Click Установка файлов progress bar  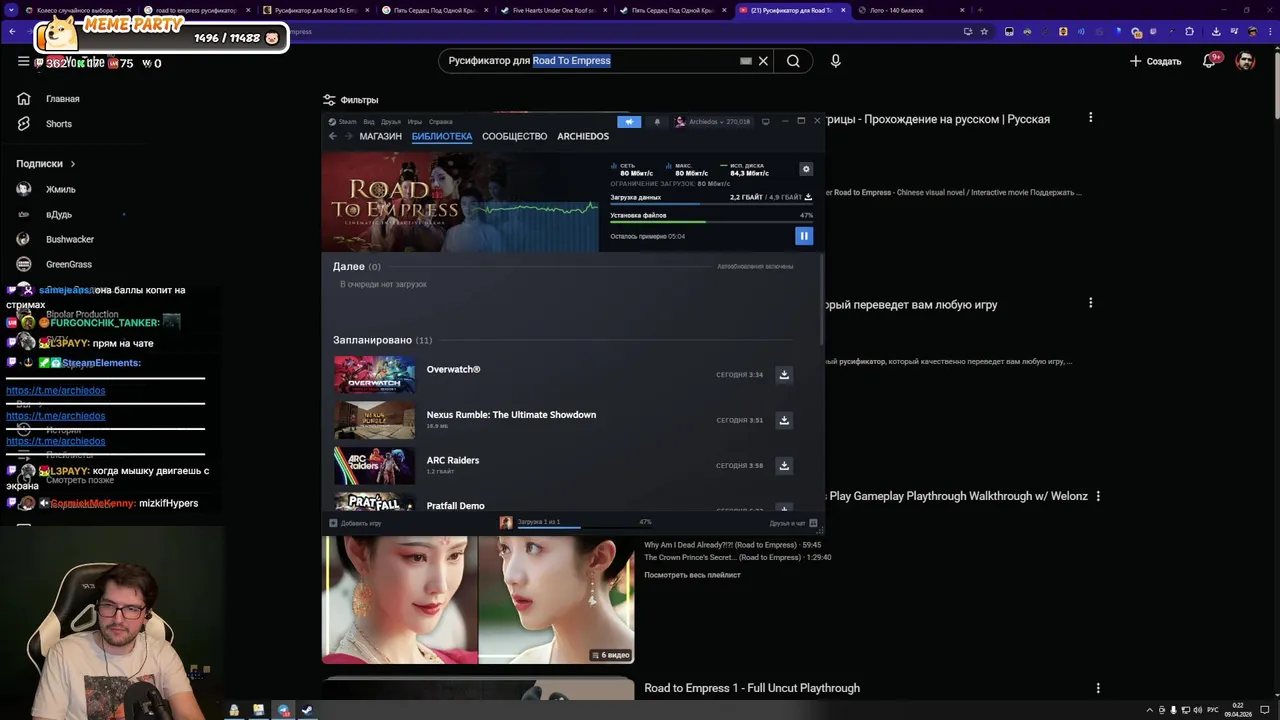710,222
